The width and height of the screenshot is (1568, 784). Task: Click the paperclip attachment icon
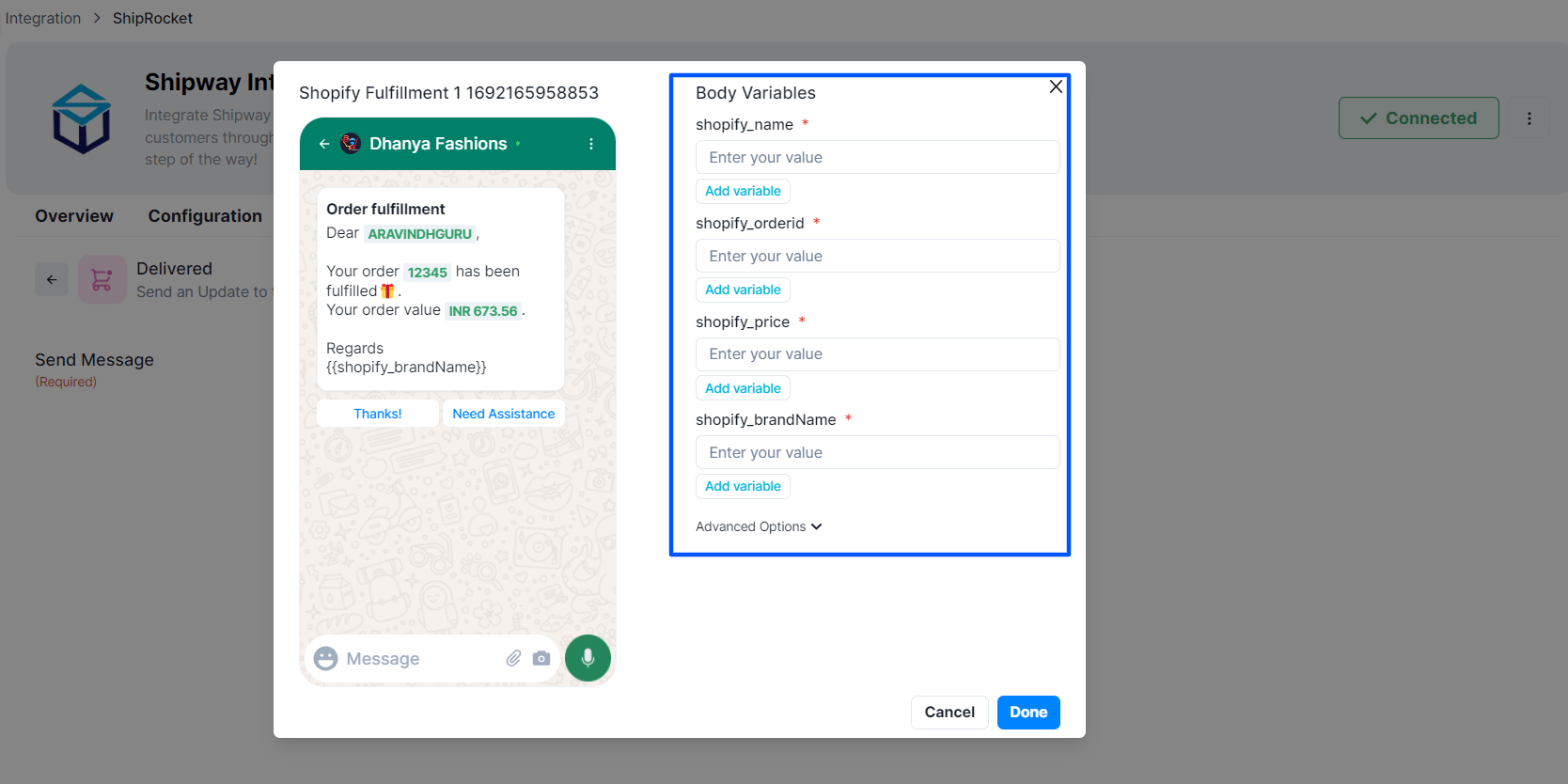click(x=513, y=658)
